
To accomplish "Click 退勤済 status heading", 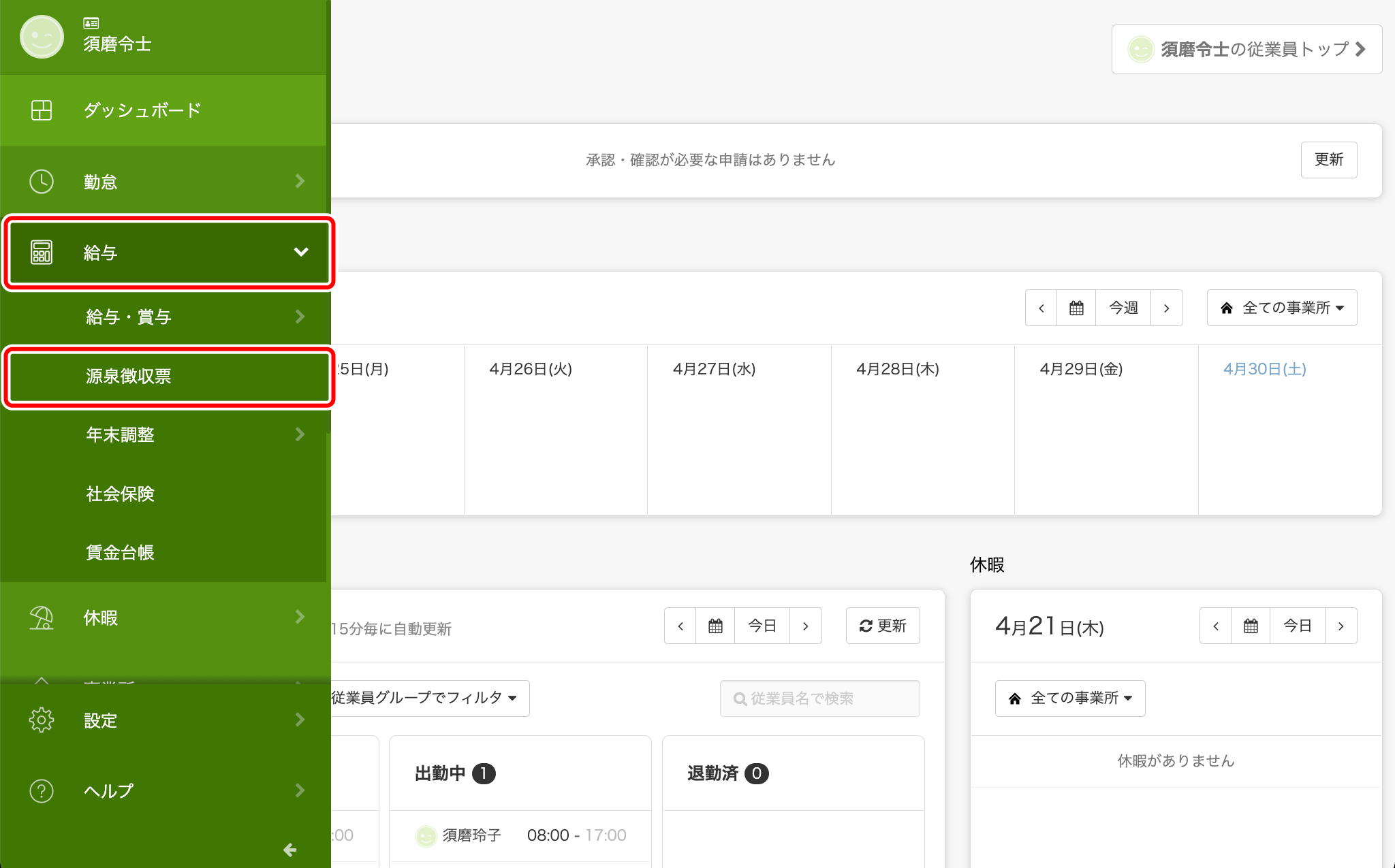I will 712,773.
